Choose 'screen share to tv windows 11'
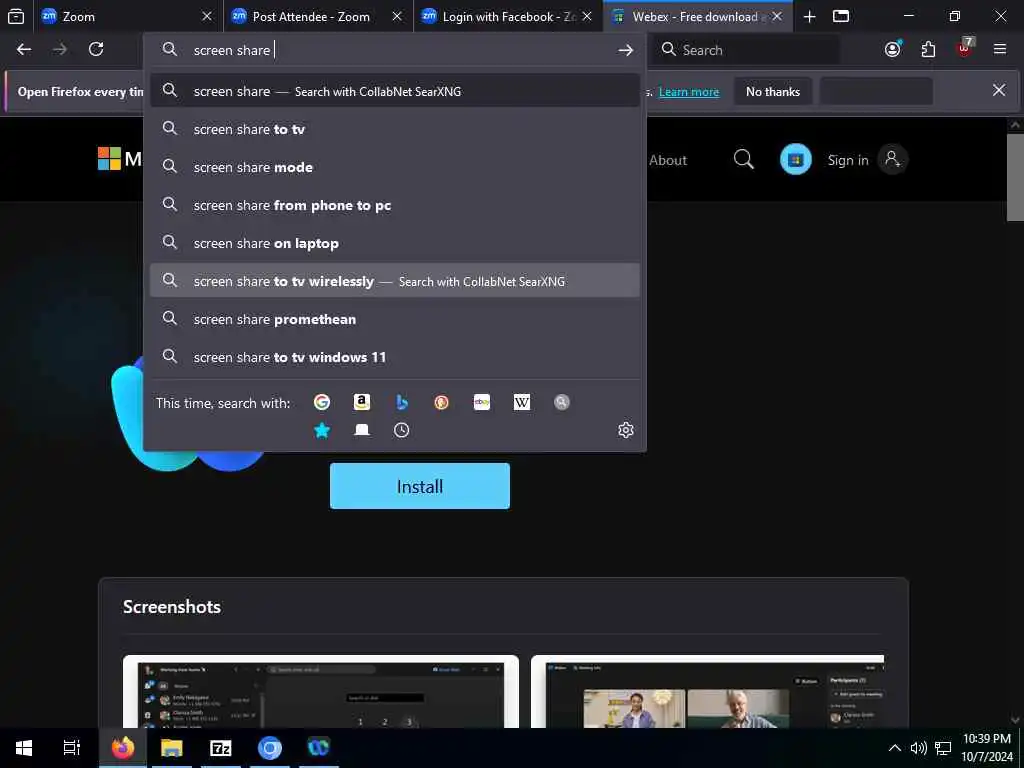Screen dimensions: 1024x768 point(394,357)
